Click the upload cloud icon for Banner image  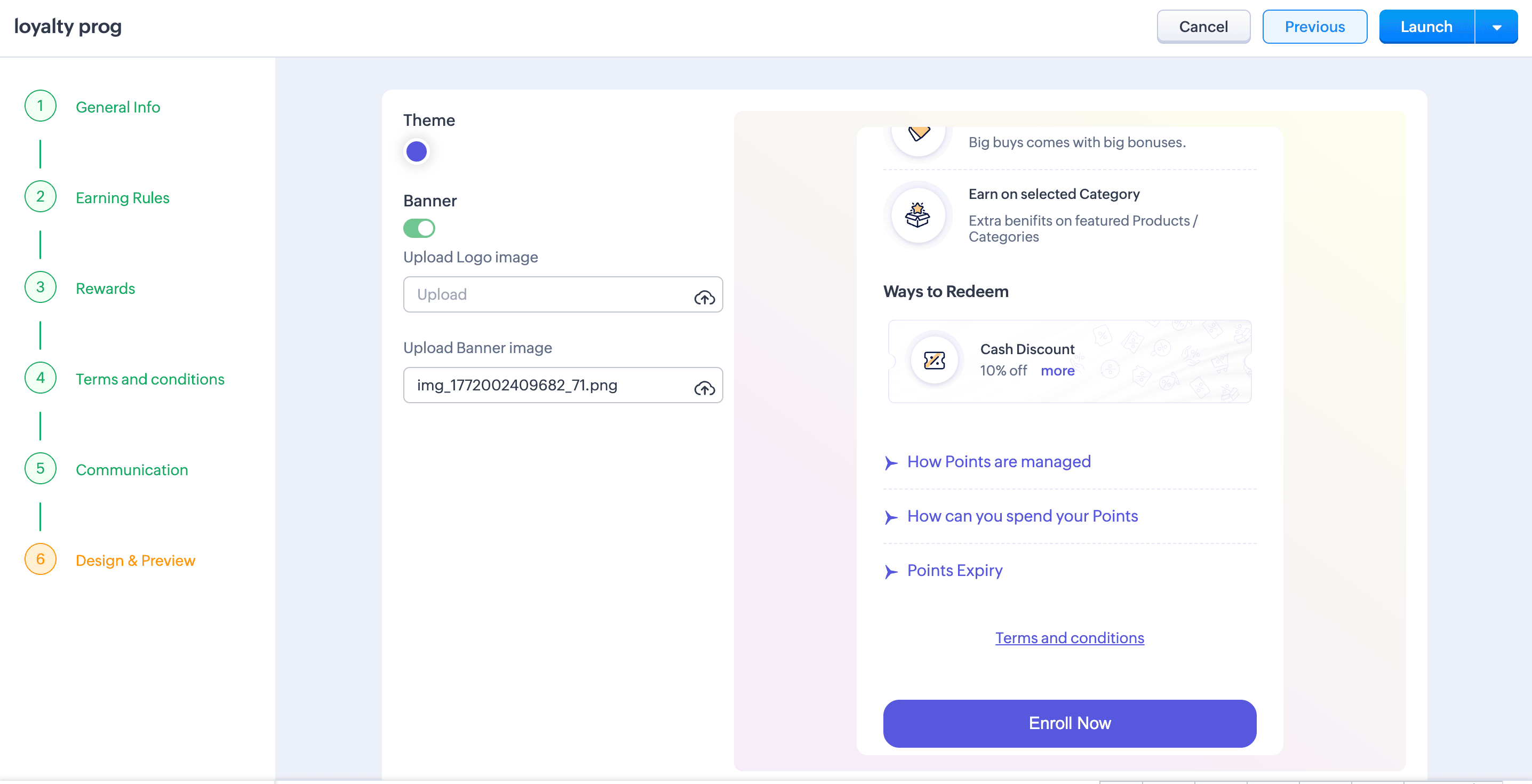[x=704, y=388]
